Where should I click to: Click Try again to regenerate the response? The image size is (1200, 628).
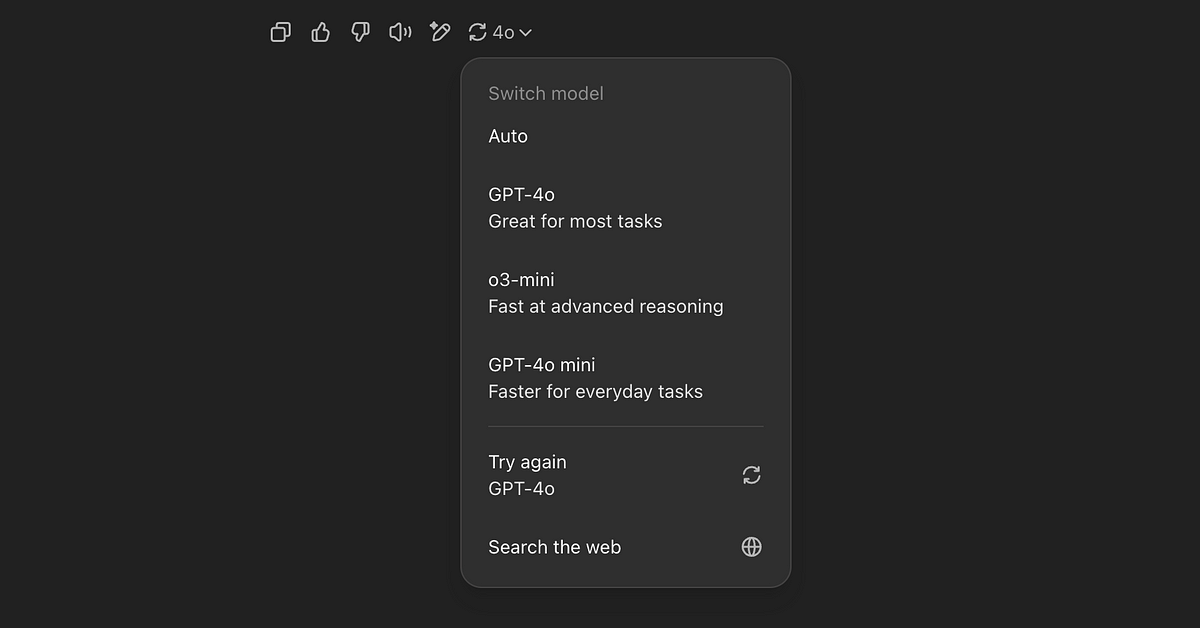pyautogui.click(x=527, y=462)
